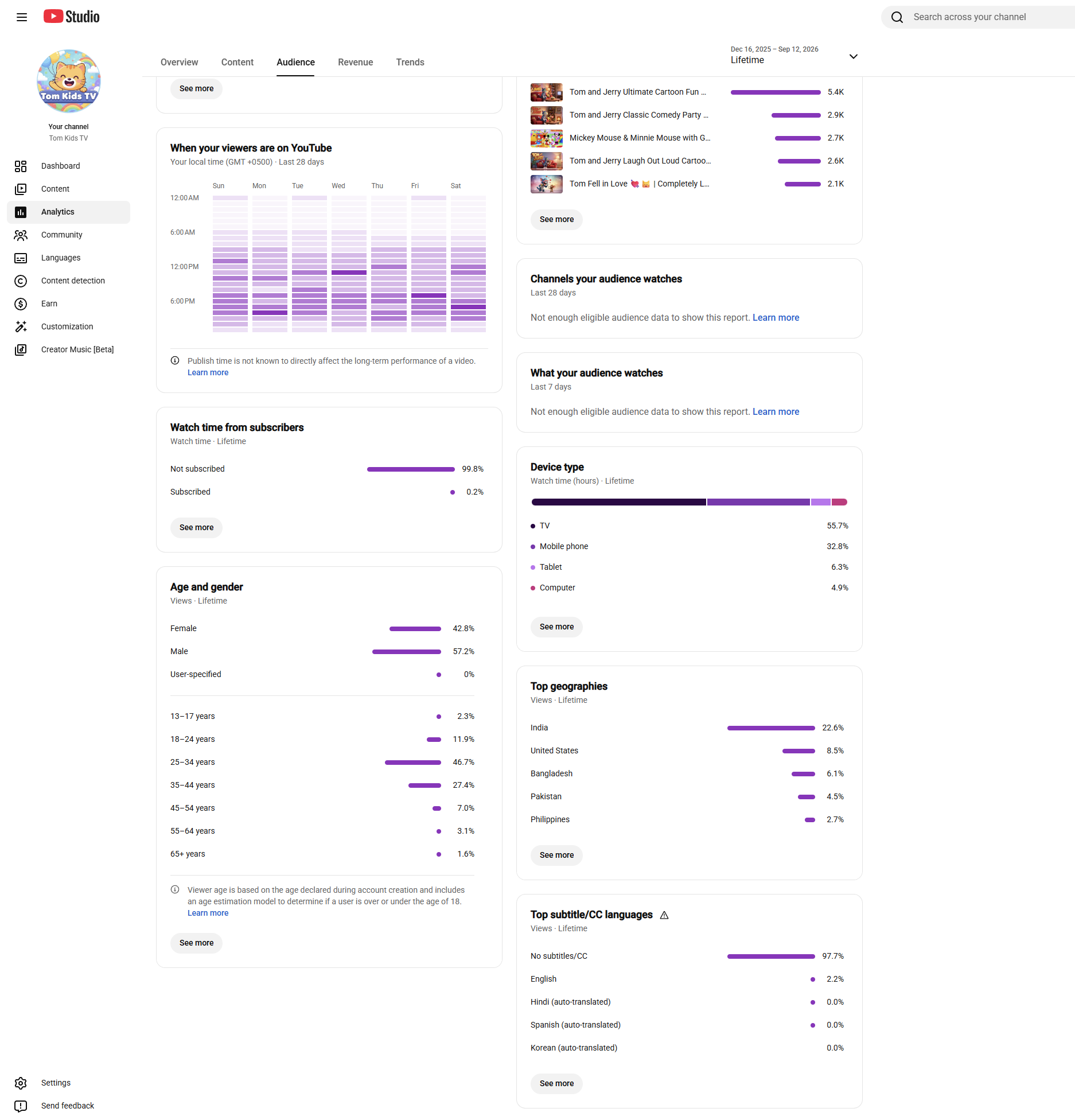The width and height of the screenshot is (1075, 1120).
Task: Open the Customization wand icon
Action: [21, 326]
